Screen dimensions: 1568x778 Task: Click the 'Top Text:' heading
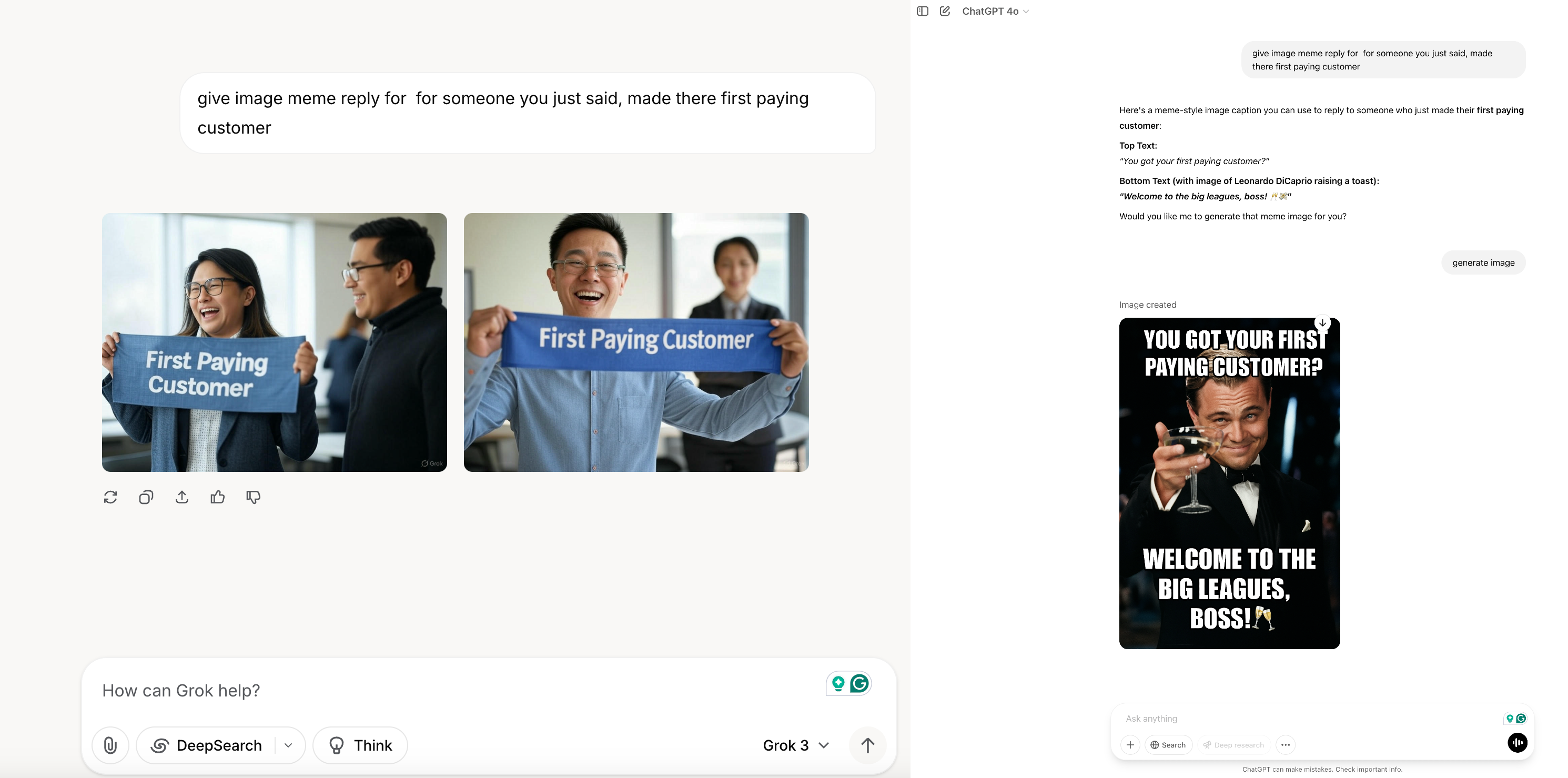(1138, 146)
